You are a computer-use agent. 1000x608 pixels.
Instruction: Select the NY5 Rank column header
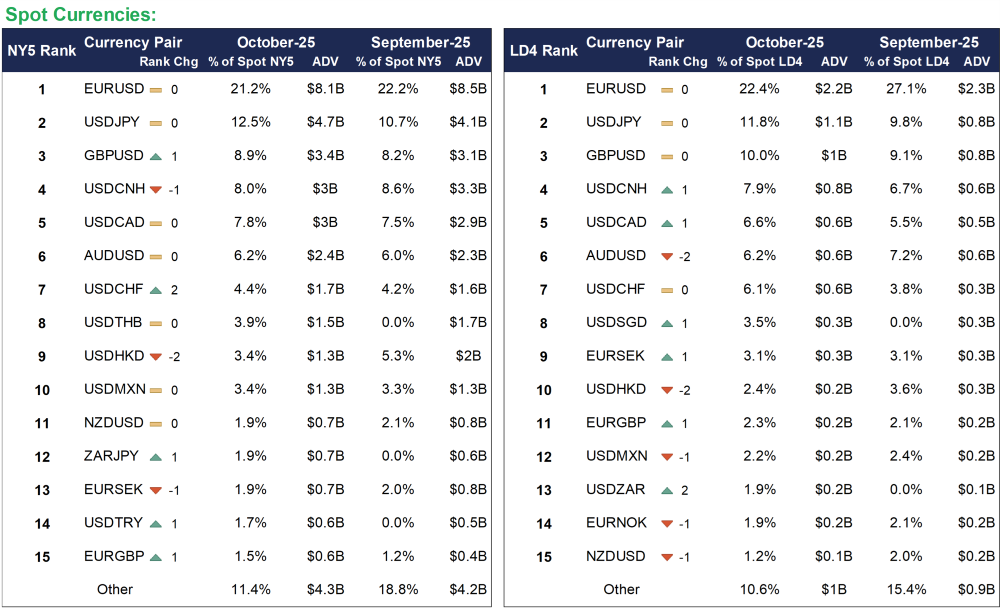[x=41, y=50]
